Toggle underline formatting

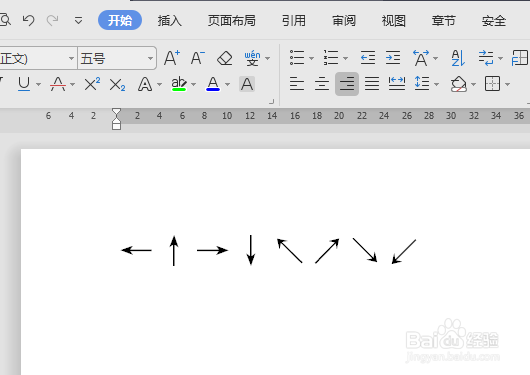coord(24,84)
